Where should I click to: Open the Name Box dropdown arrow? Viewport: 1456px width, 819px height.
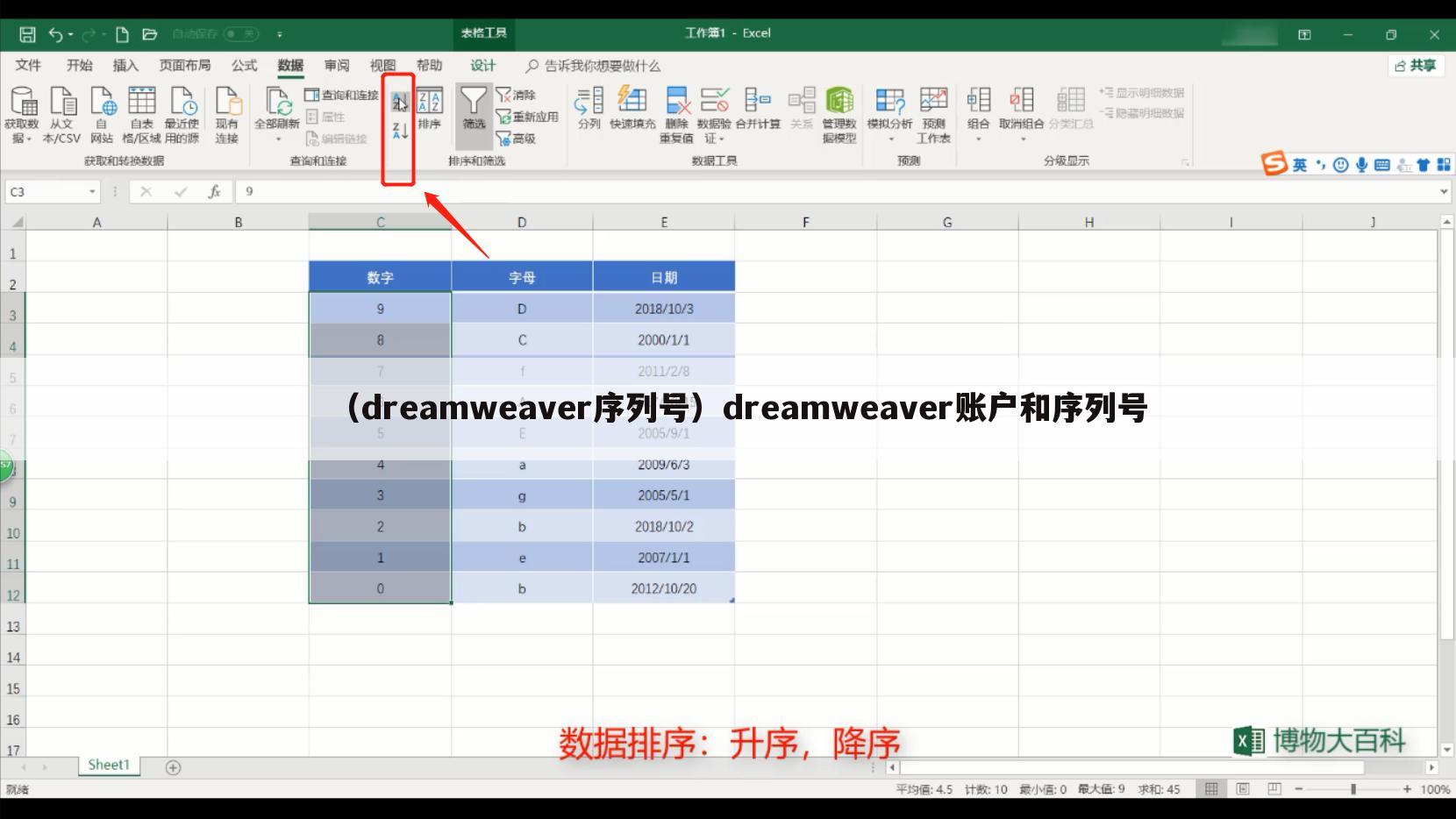click(x=92, y=191)
